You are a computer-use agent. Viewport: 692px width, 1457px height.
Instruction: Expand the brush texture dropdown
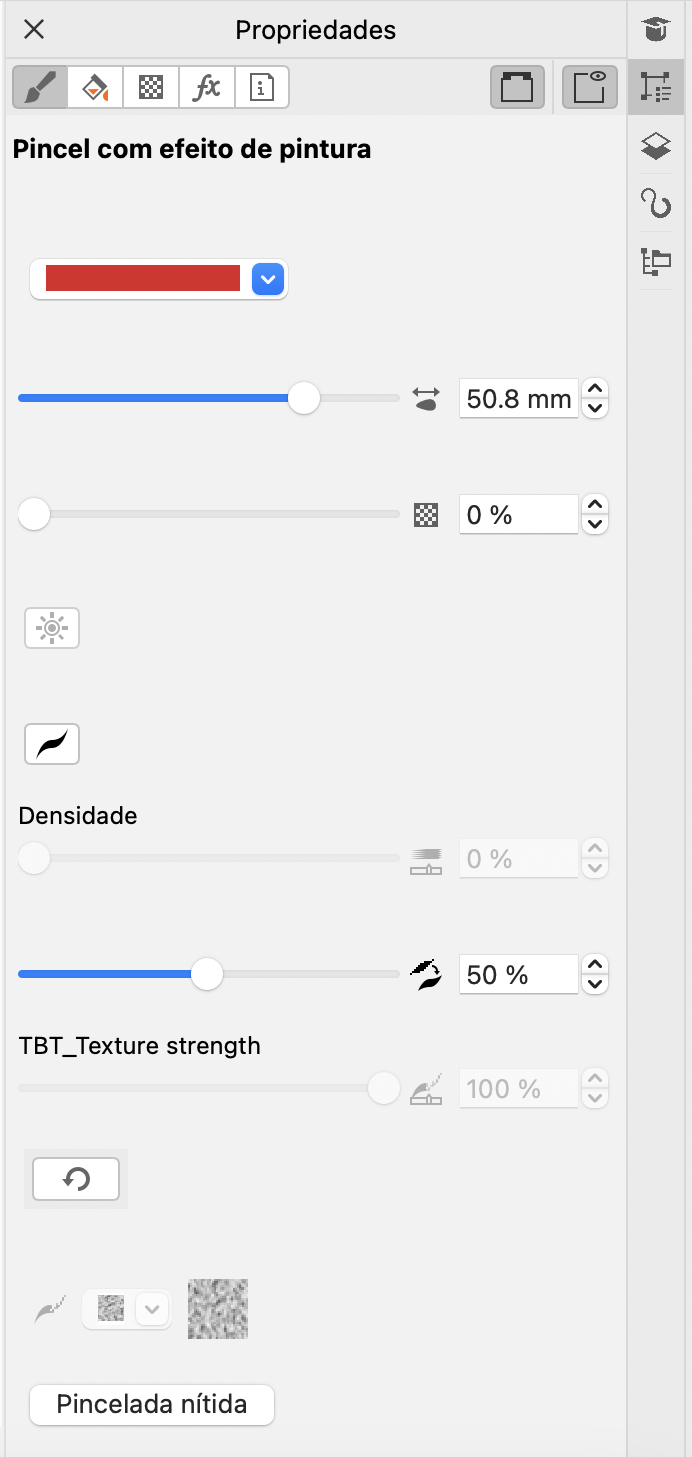tap(151, 1309)
